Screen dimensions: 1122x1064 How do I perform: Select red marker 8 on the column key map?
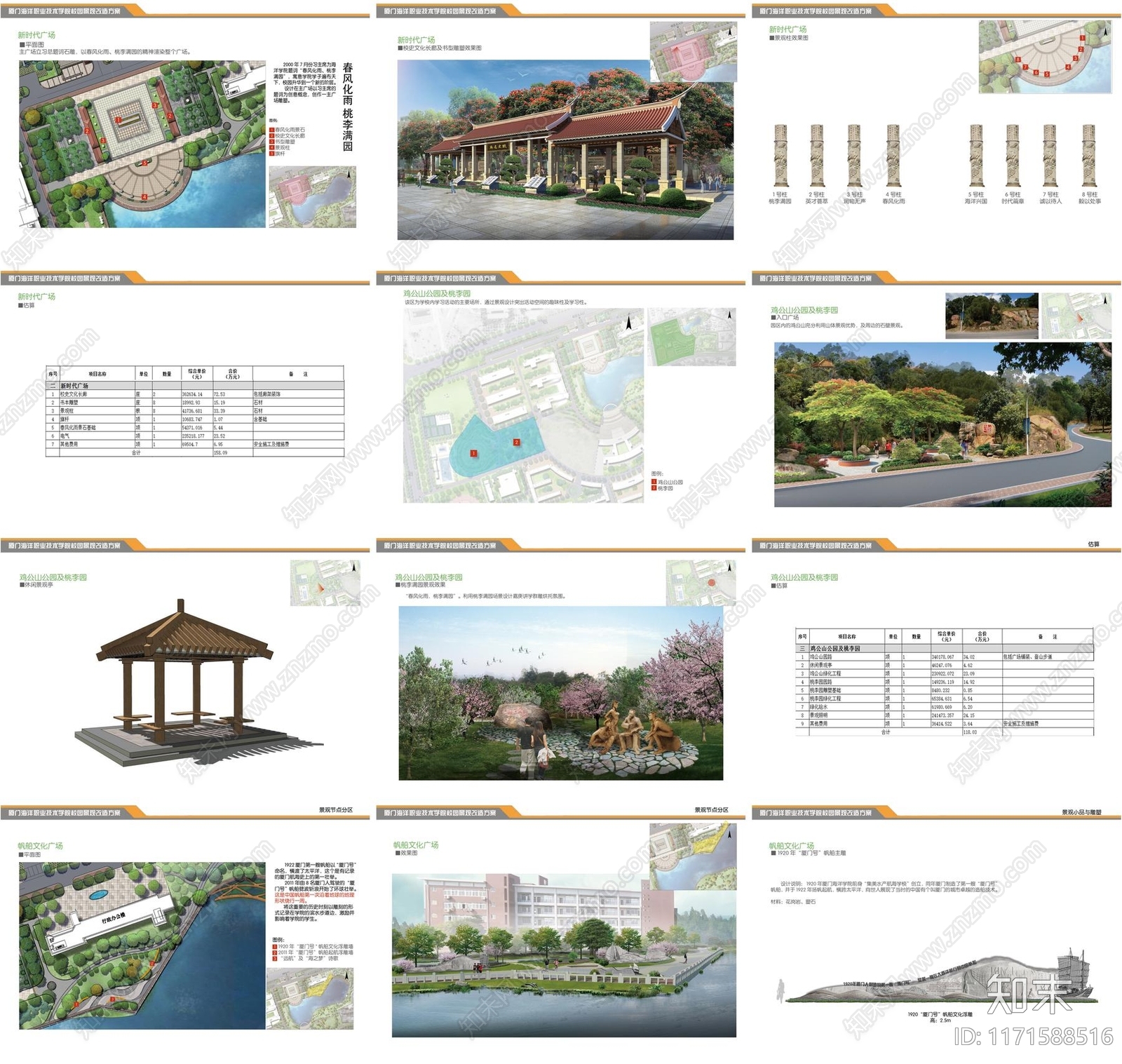coord(1018,60)
